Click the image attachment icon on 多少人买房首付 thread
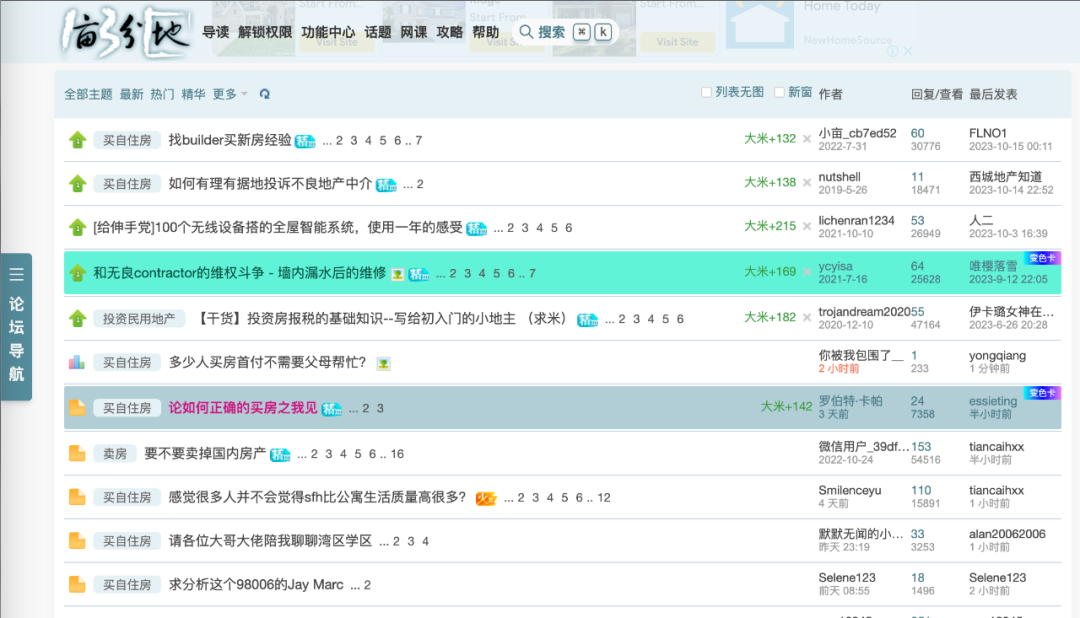Viewport: 1080px width, 618px height. (383, 363)
